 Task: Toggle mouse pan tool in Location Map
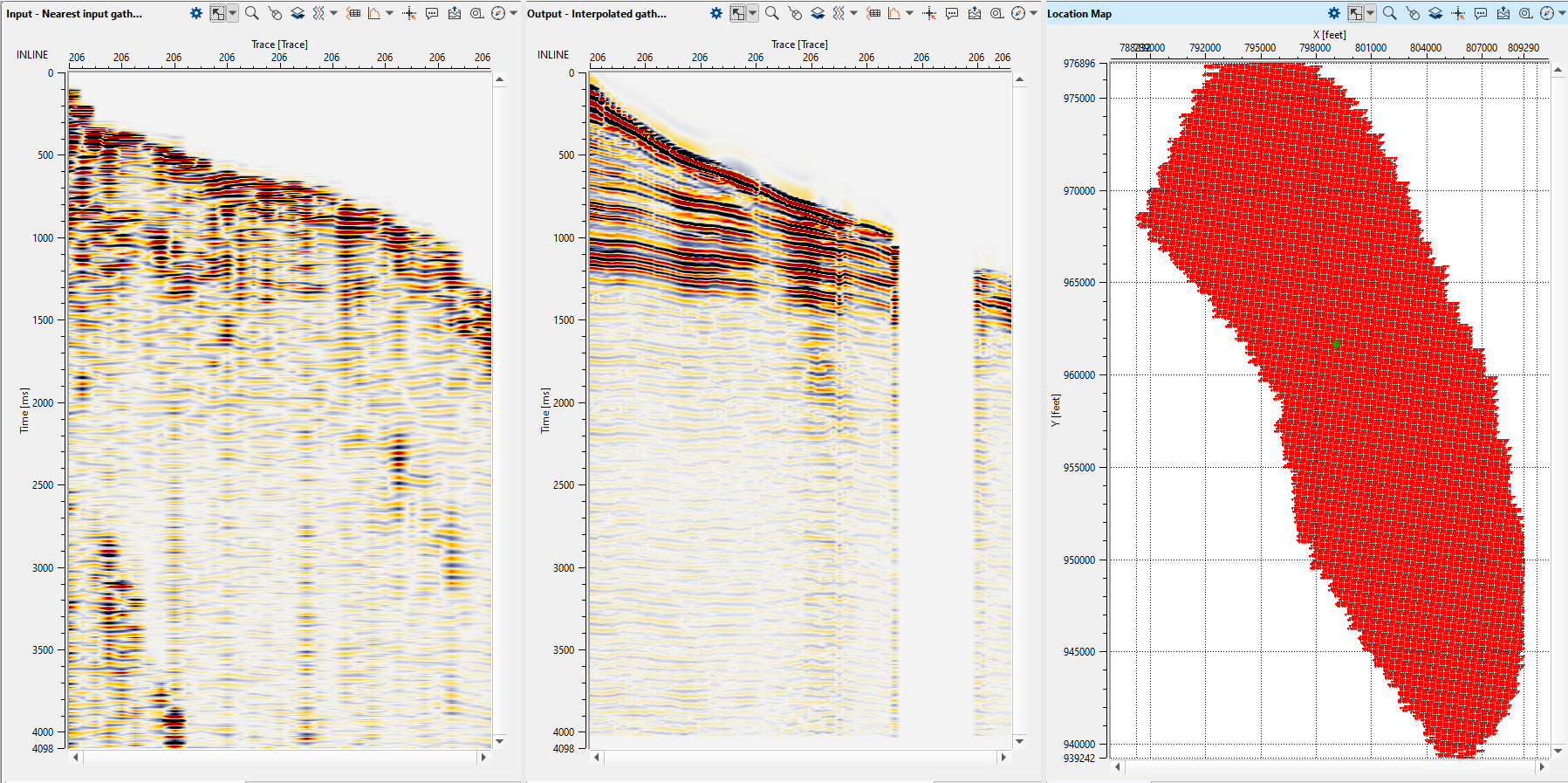coord(1413,13)
